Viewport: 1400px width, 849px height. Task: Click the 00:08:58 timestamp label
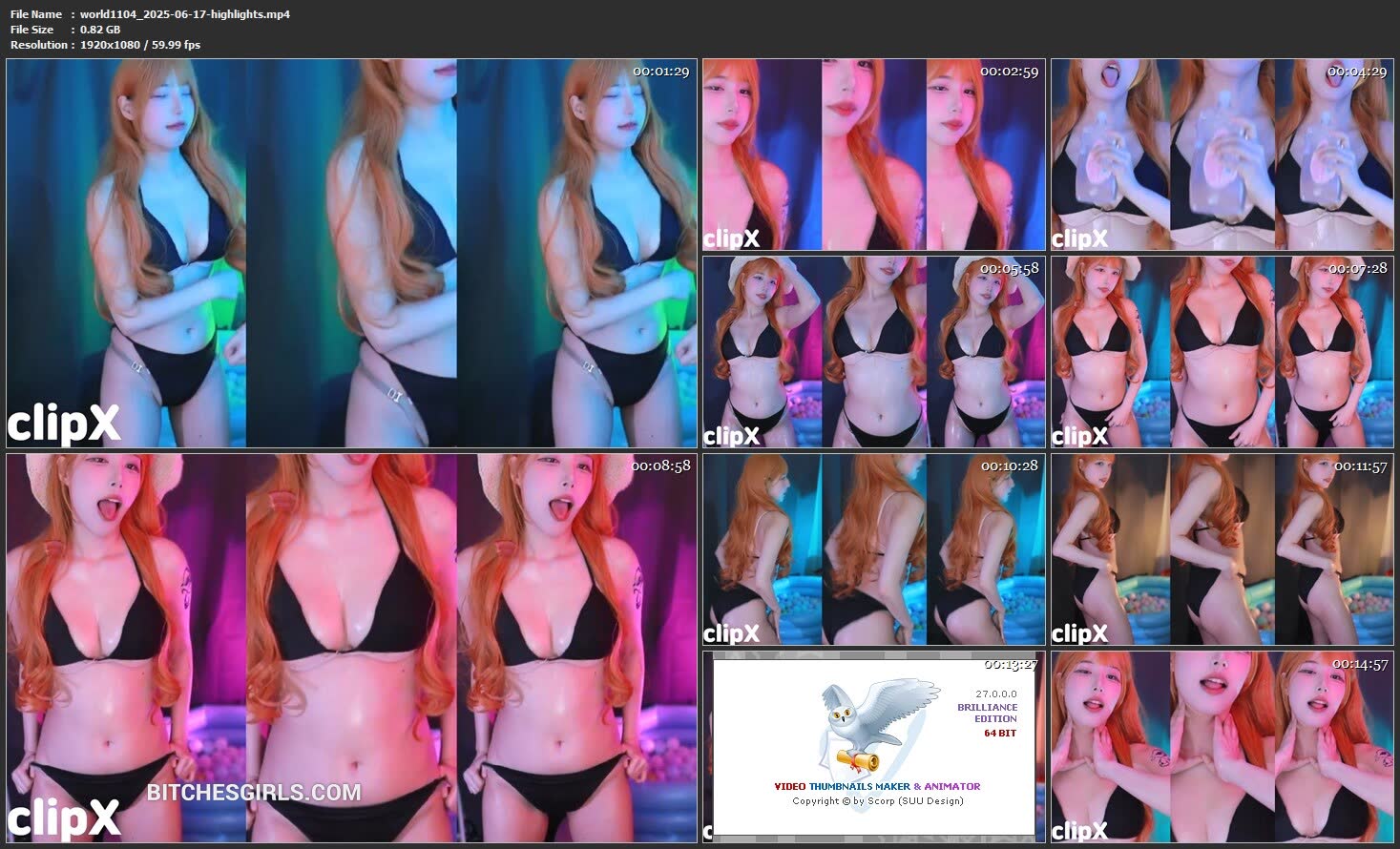[x=660, y=466]
